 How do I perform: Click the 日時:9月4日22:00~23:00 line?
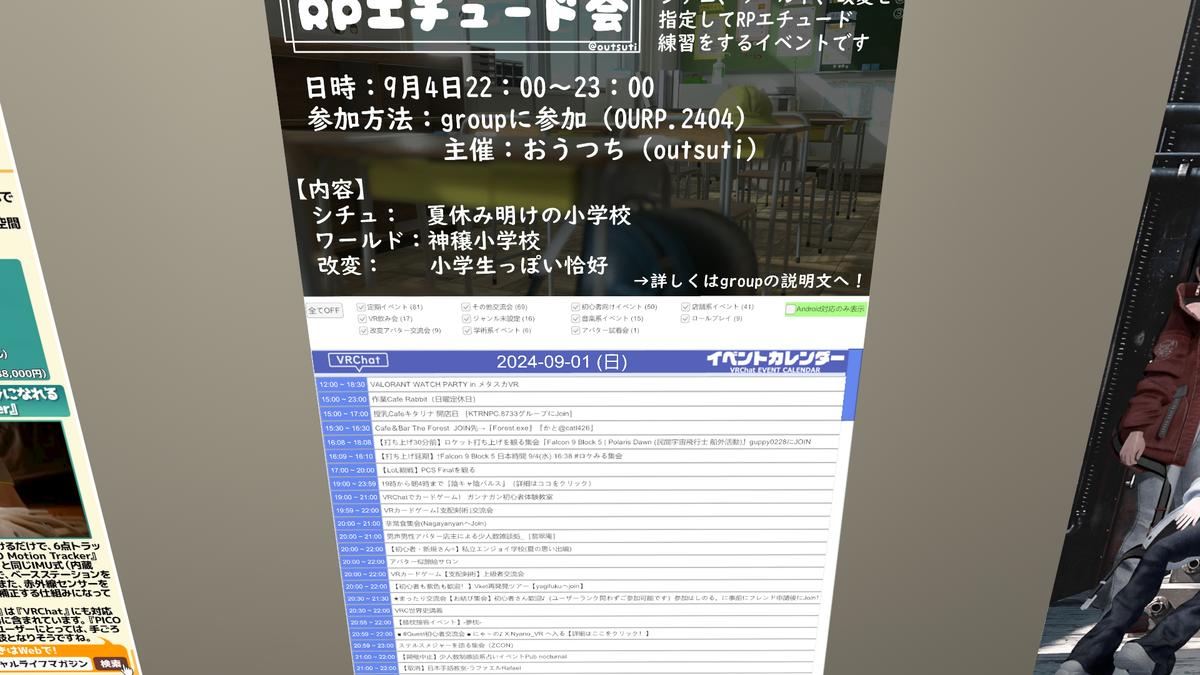[480, 87]
